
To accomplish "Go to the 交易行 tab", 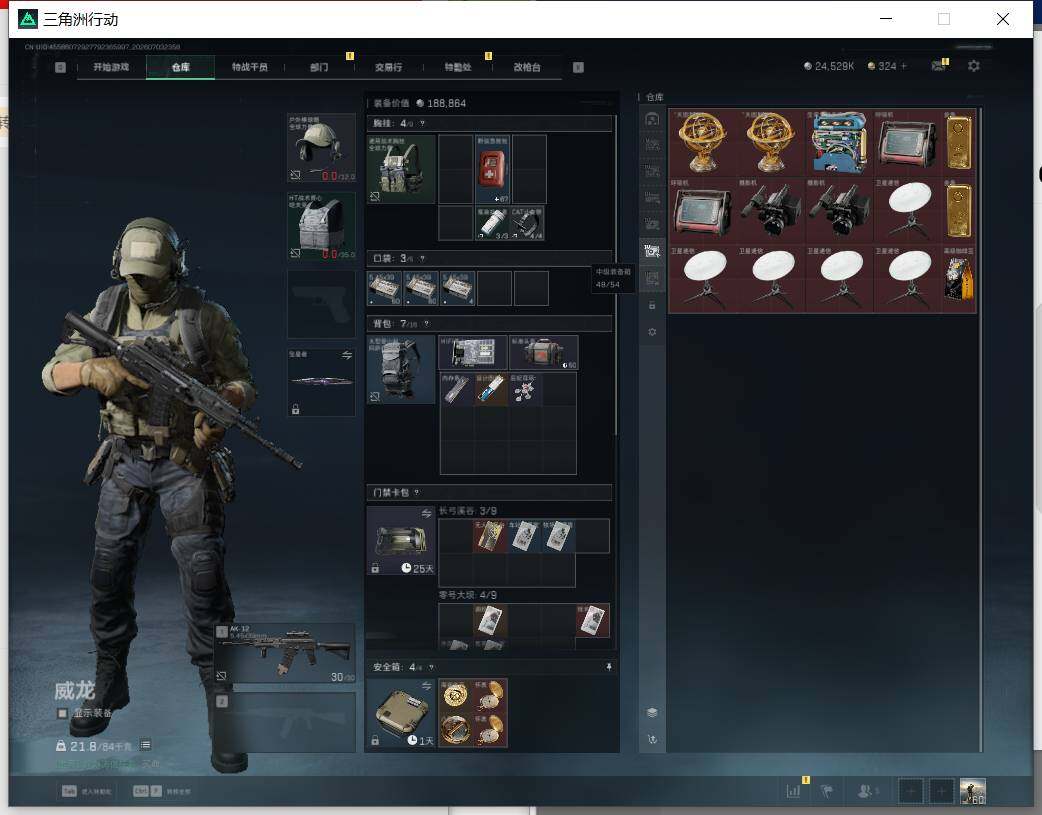I will [x=388, y=67].
